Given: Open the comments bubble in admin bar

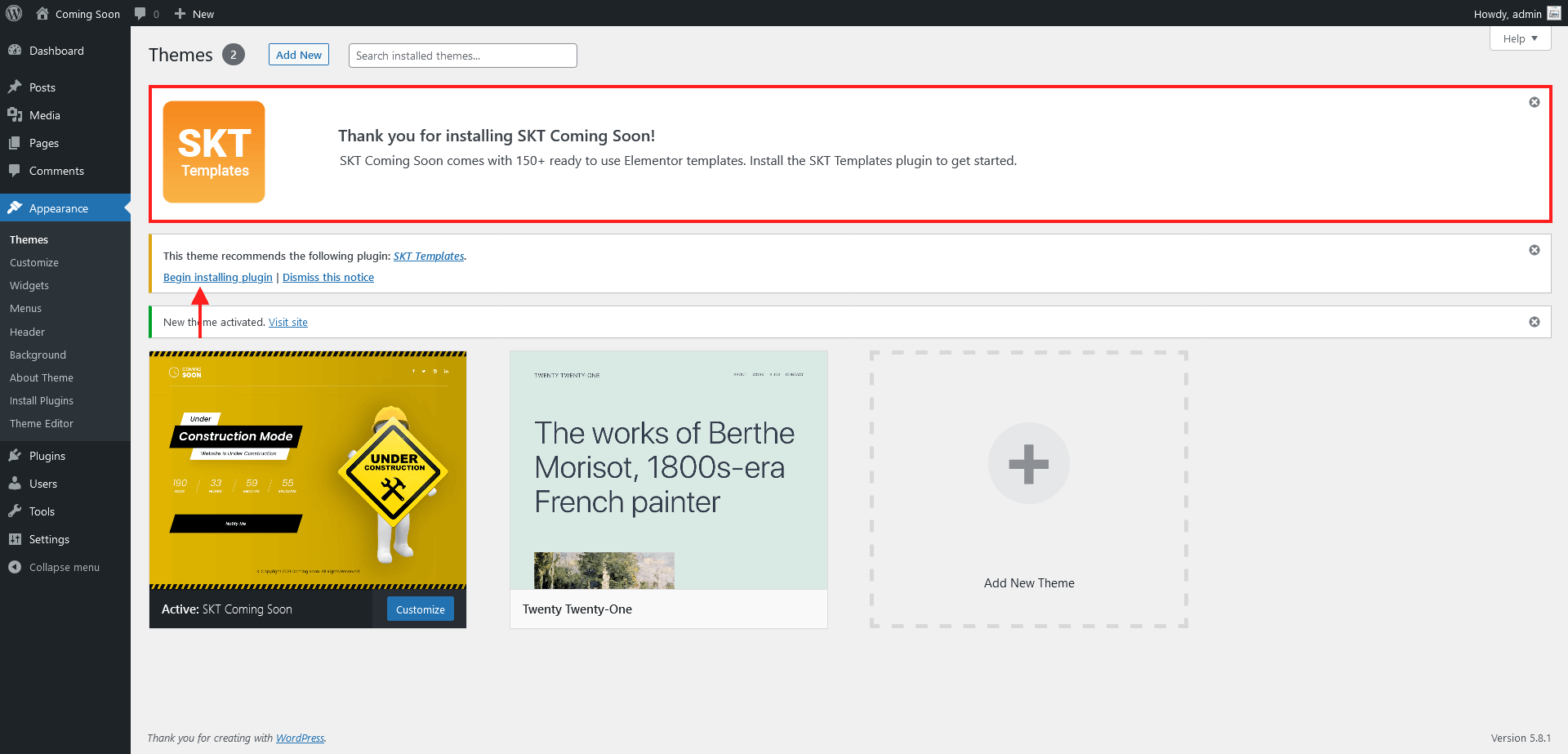Looking at the screenshot, I should [140, 14].
